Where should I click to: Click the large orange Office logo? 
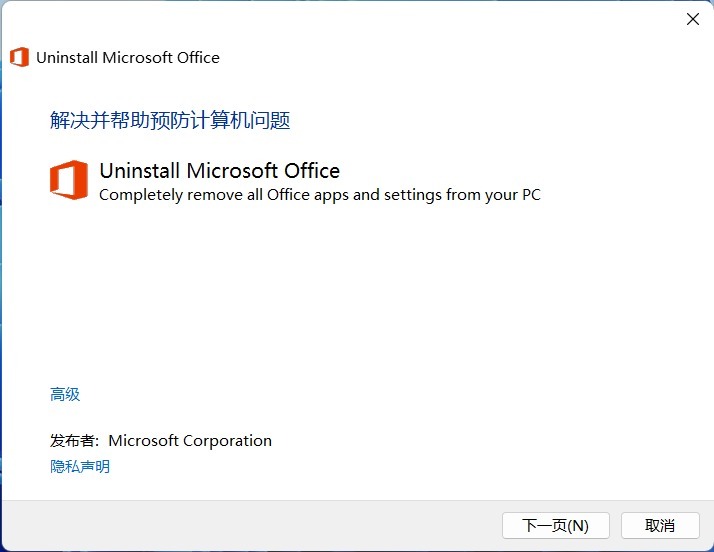69,180
